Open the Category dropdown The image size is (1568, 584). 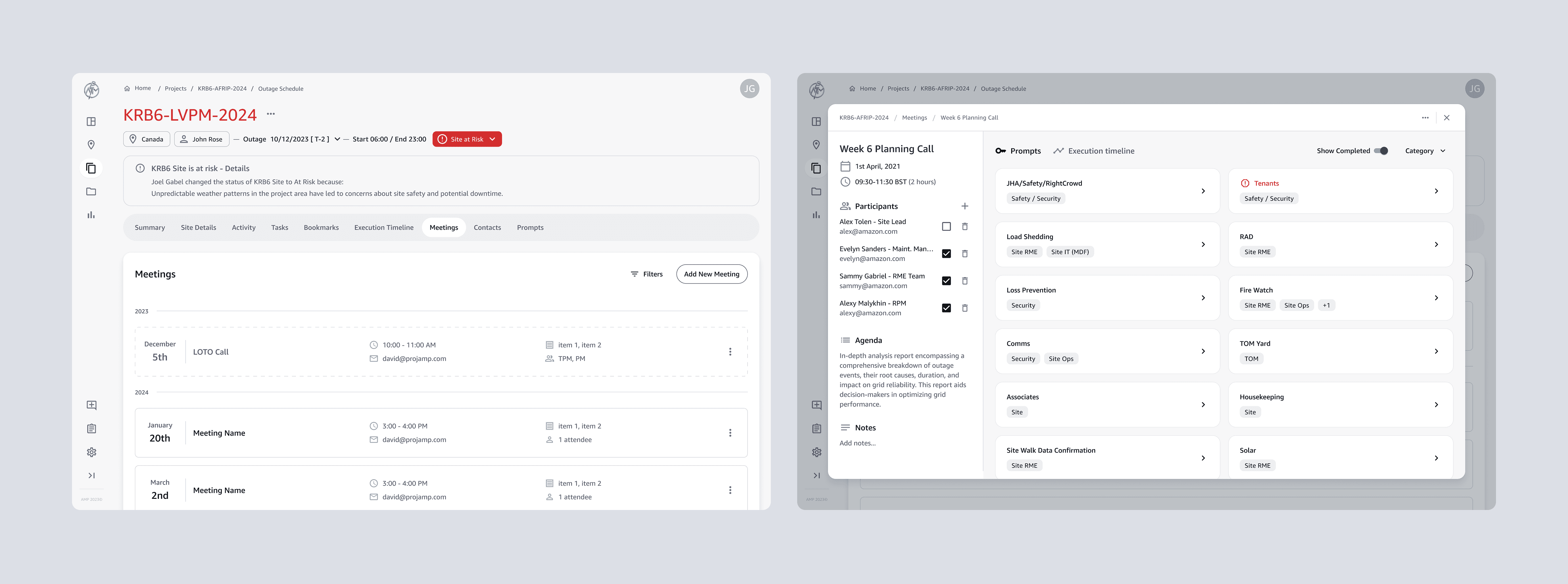tap(1424, 151)
